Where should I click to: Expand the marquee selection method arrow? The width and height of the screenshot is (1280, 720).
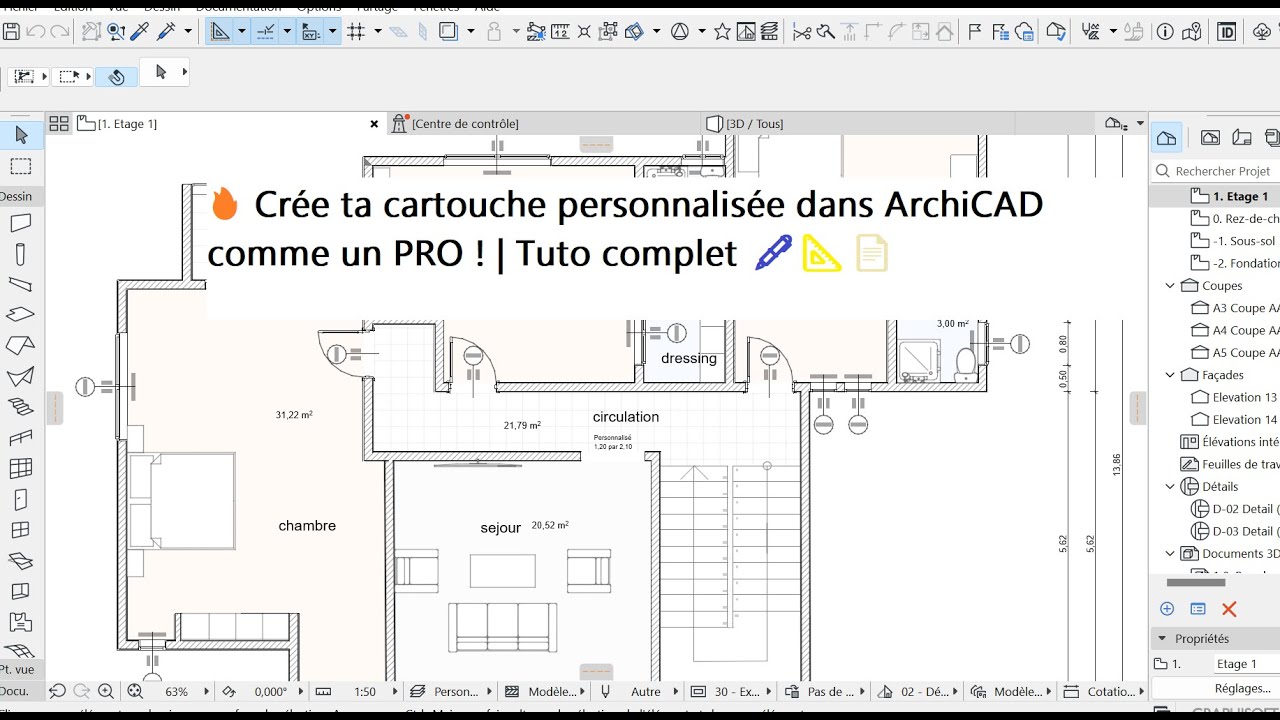pos(86,76)
